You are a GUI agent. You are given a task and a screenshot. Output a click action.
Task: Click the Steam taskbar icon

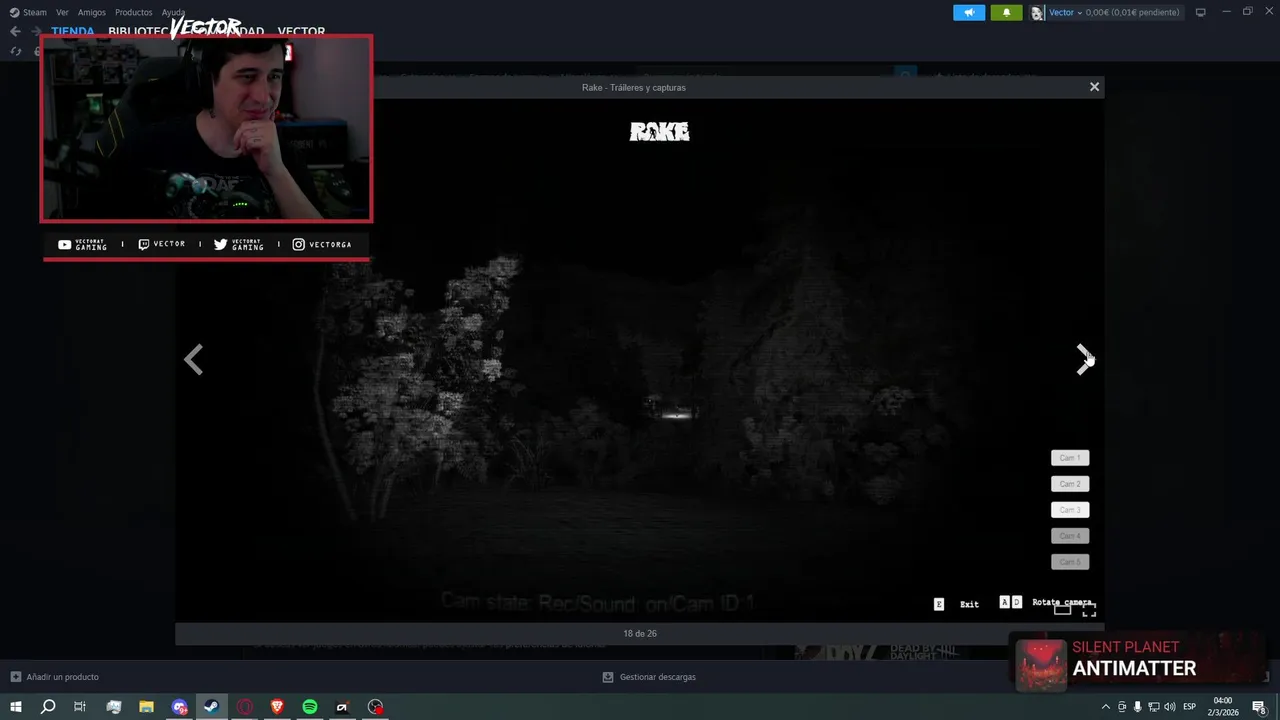tap(211, 707)
